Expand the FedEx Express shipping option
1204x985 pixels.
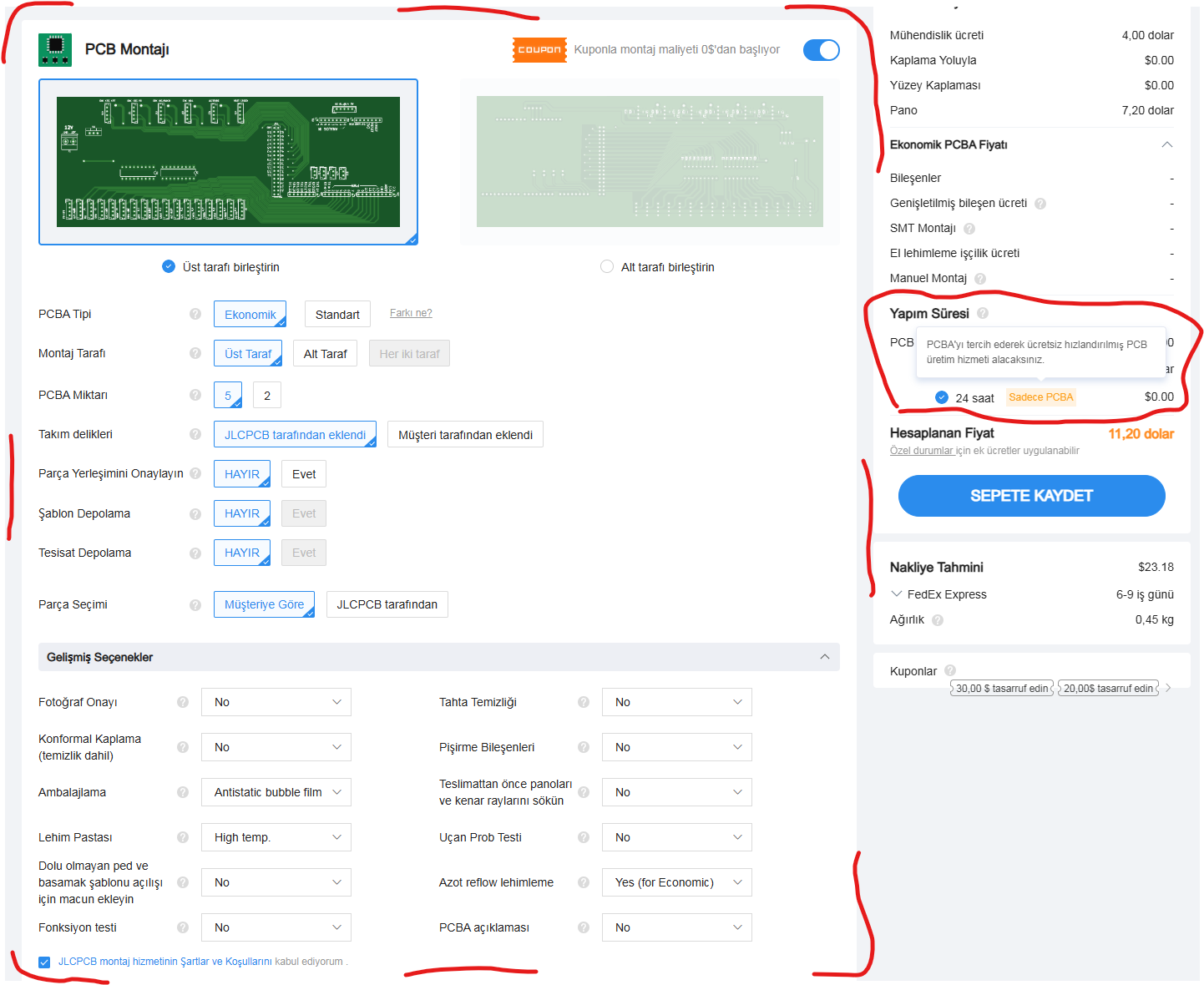(898, 594)
